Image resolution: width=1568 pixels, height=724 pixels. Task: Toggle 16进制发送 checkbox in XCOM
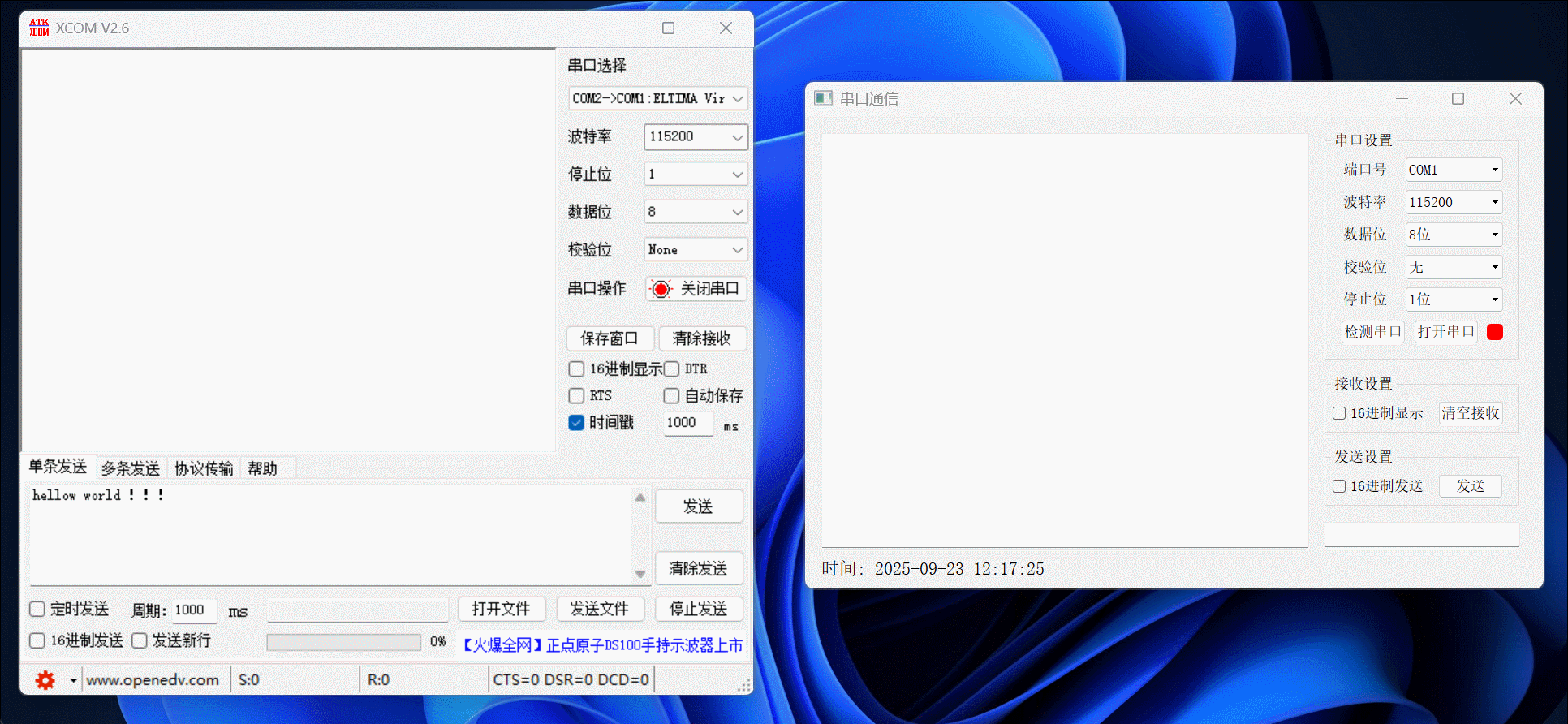(x=37, y=640)
